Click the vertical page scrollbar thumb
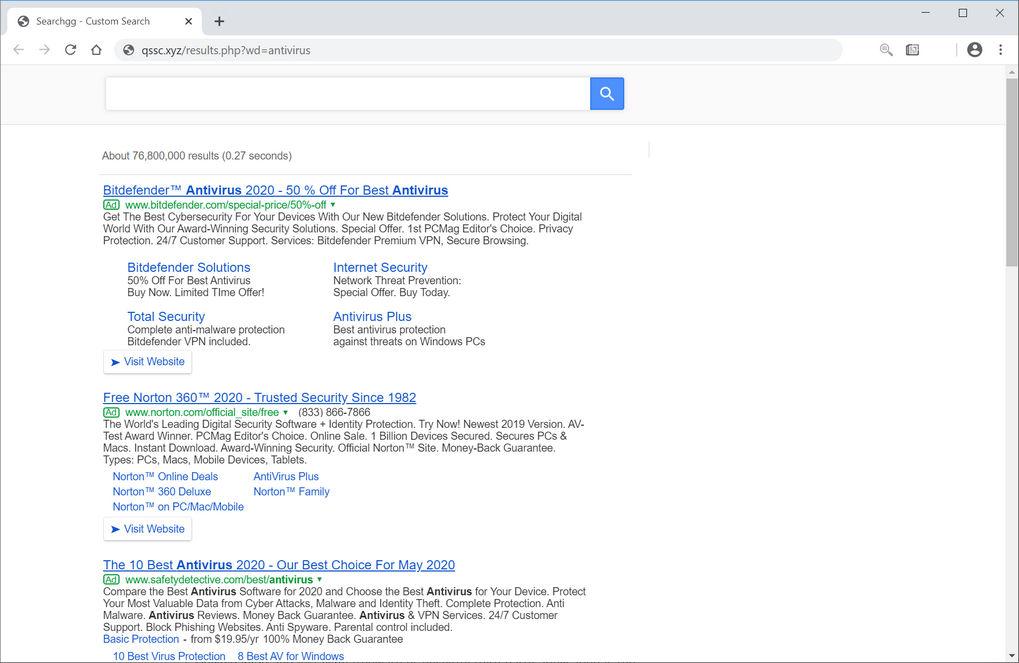This screenshot has width=1019, height=663. click(1011, 170)
